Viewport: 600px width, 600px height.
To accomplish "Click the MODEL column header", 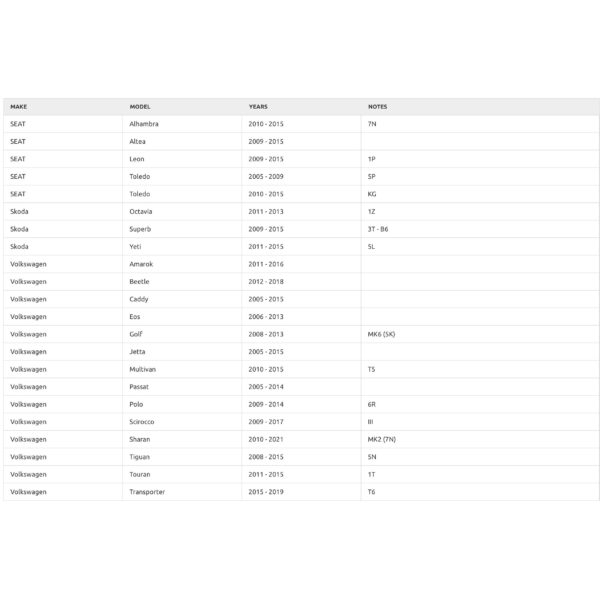I will 140,106.
